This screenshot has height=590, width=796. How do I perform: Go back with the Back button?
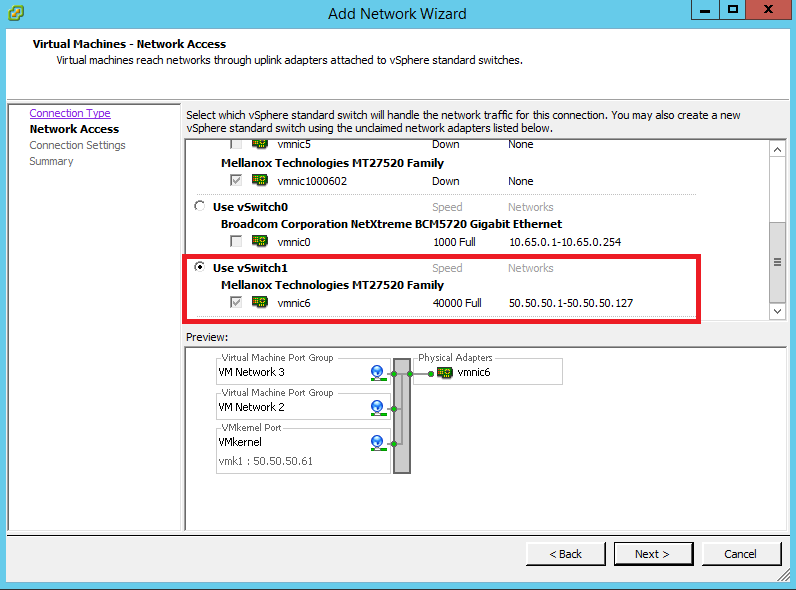pos(565,554)
